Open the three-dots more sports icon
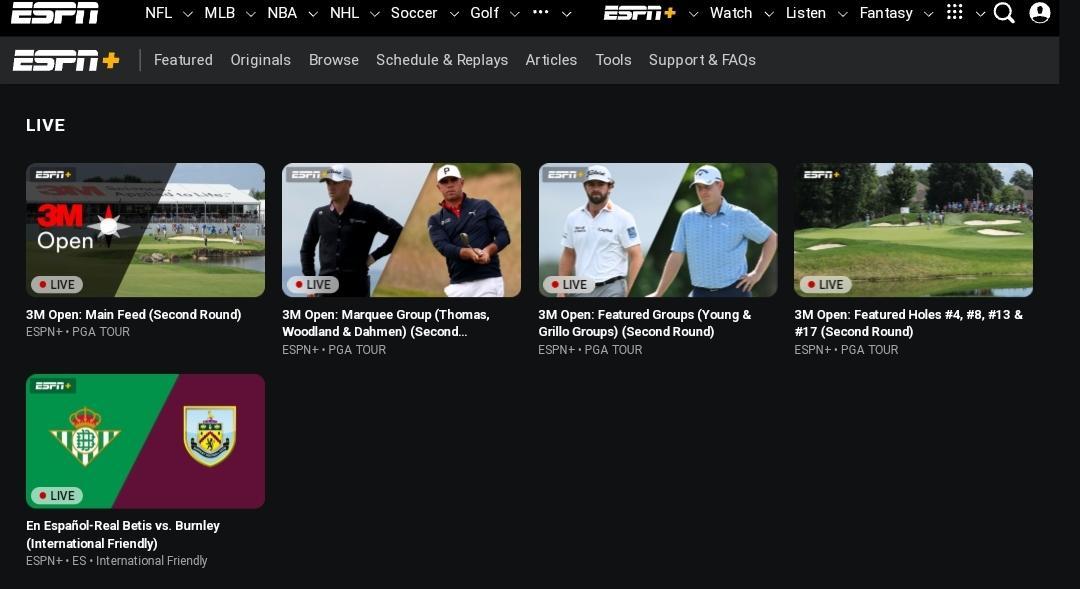 tap(541, 12)
